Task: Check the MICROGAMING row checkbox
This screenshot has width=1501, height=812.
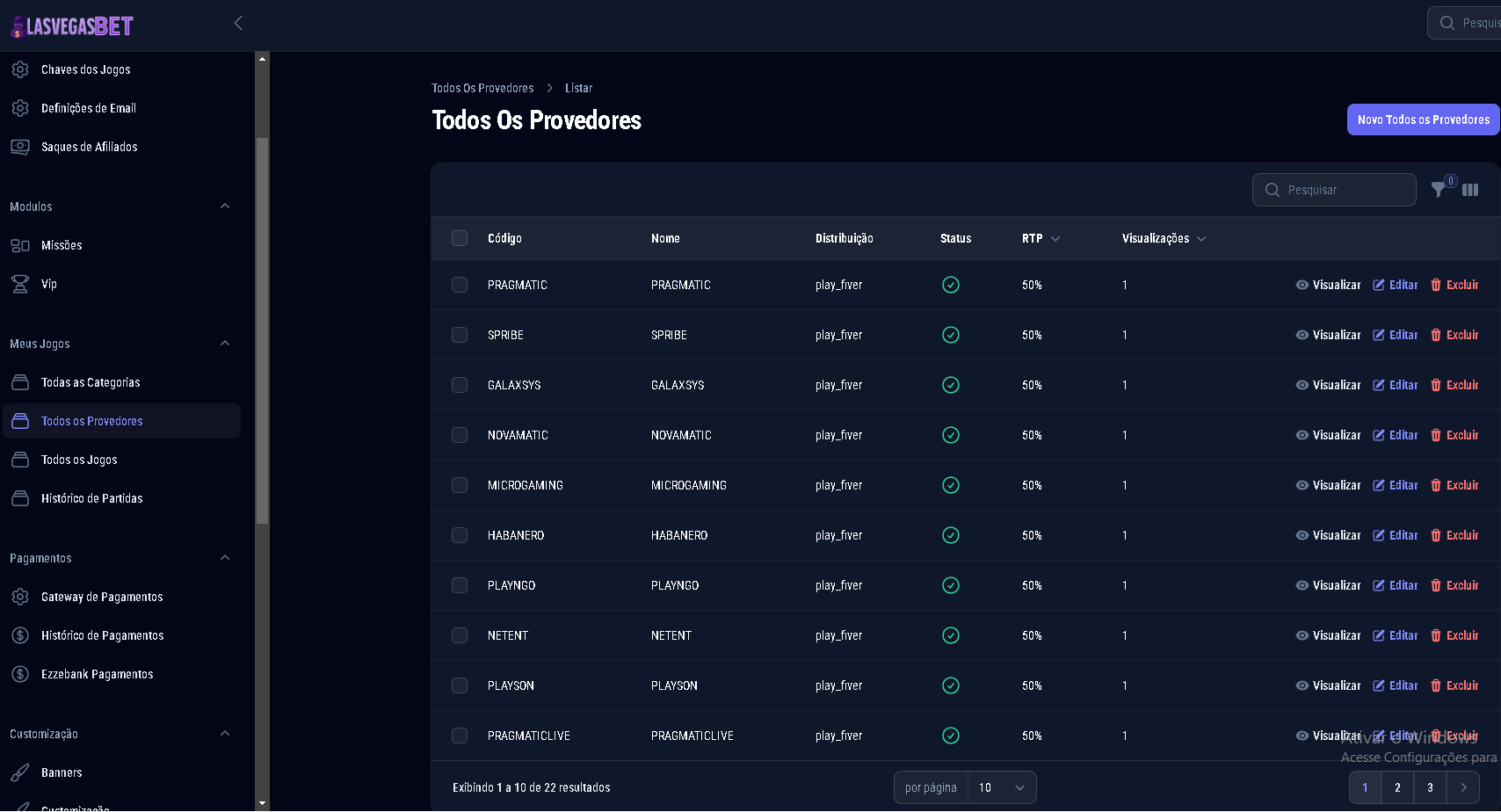Action: pos(460,485)
